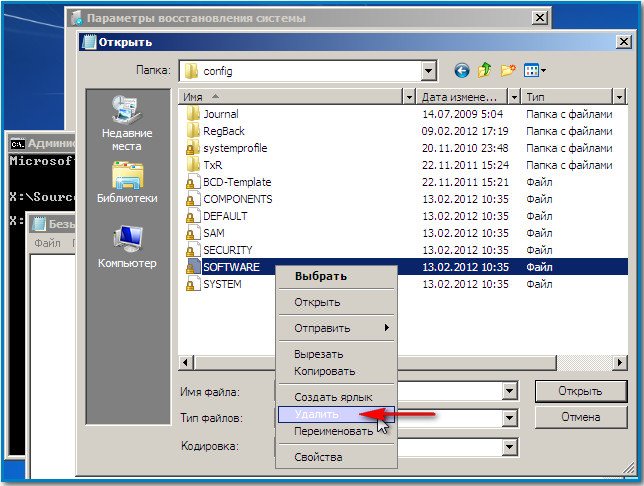Create a new folder icon
The height and width of the screenshot is (486, 644).
point(509,71)
